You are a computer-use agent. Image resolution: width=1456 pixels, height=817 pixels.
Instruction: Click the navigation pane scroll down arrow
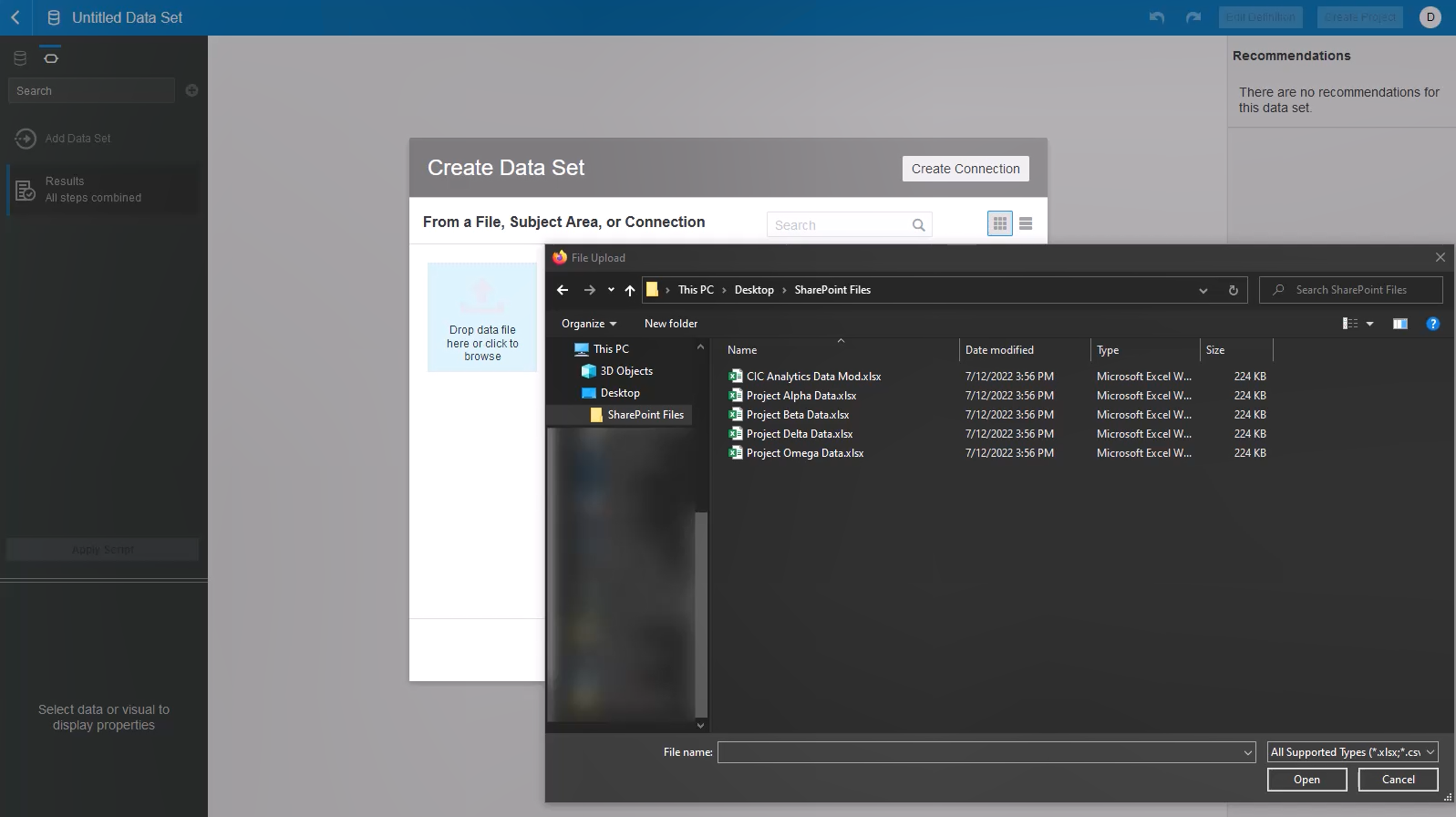pos(700,725)
